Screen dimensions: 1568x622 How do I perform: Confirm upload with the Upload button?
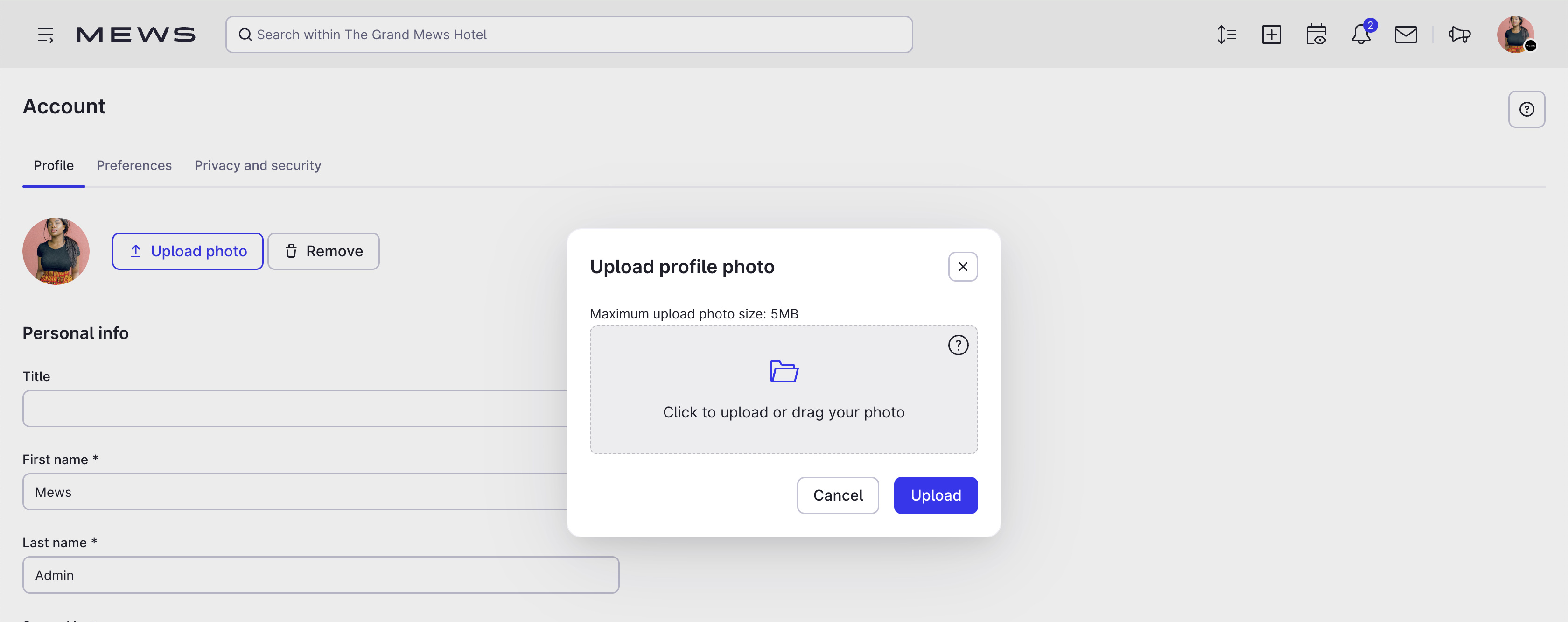click(936, 495)
